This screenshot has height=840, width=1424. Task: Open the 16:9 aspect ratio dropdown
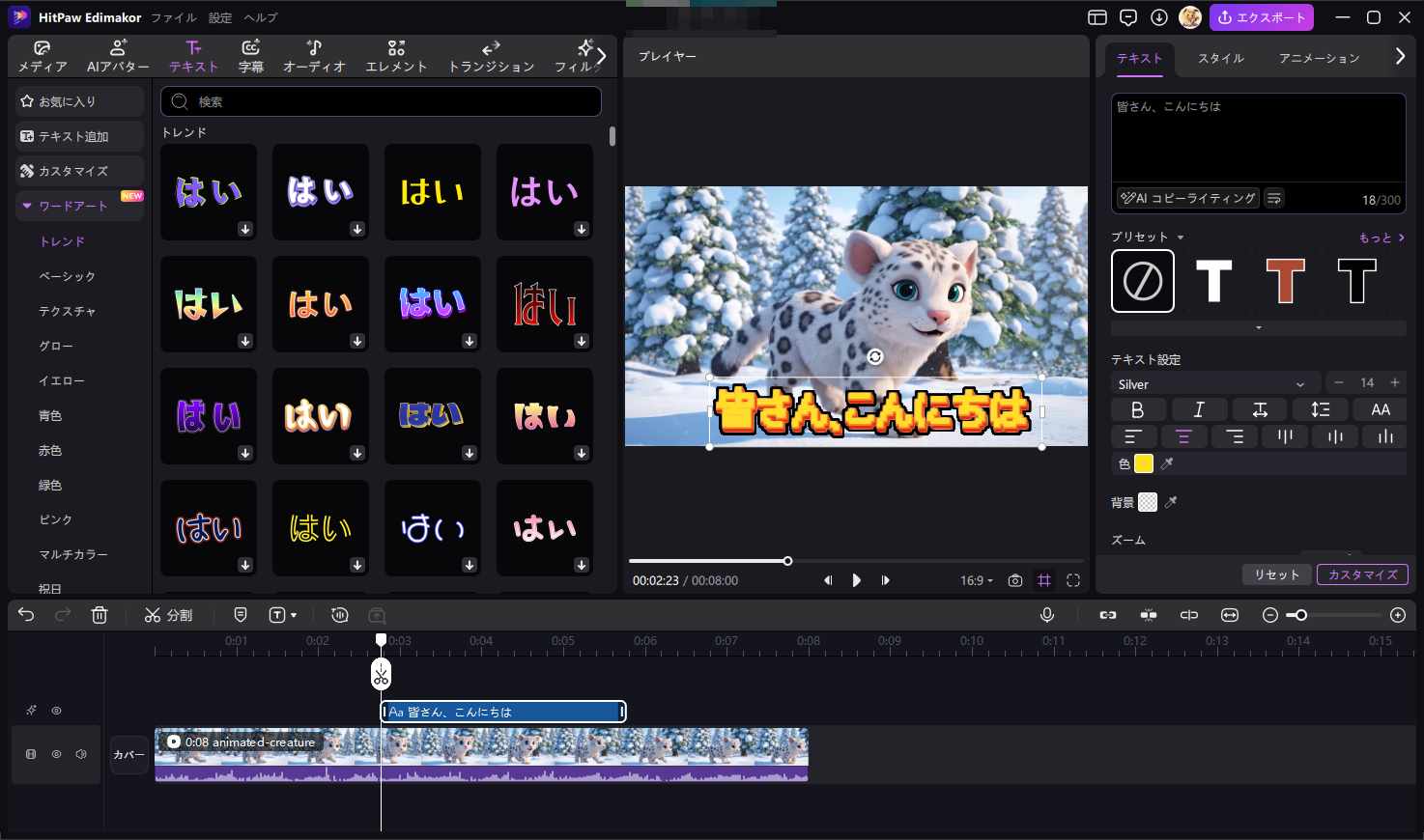coord(977,580)
